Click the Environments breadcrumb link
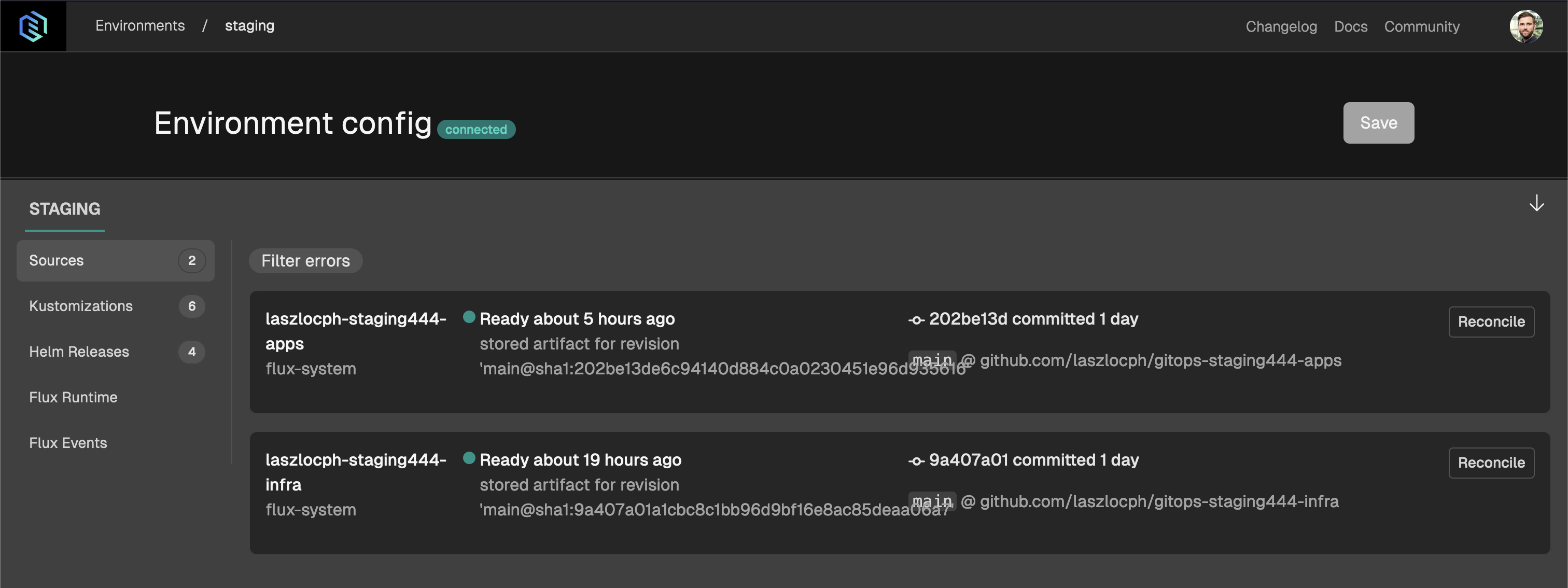1568x588 pixels. 140,25
